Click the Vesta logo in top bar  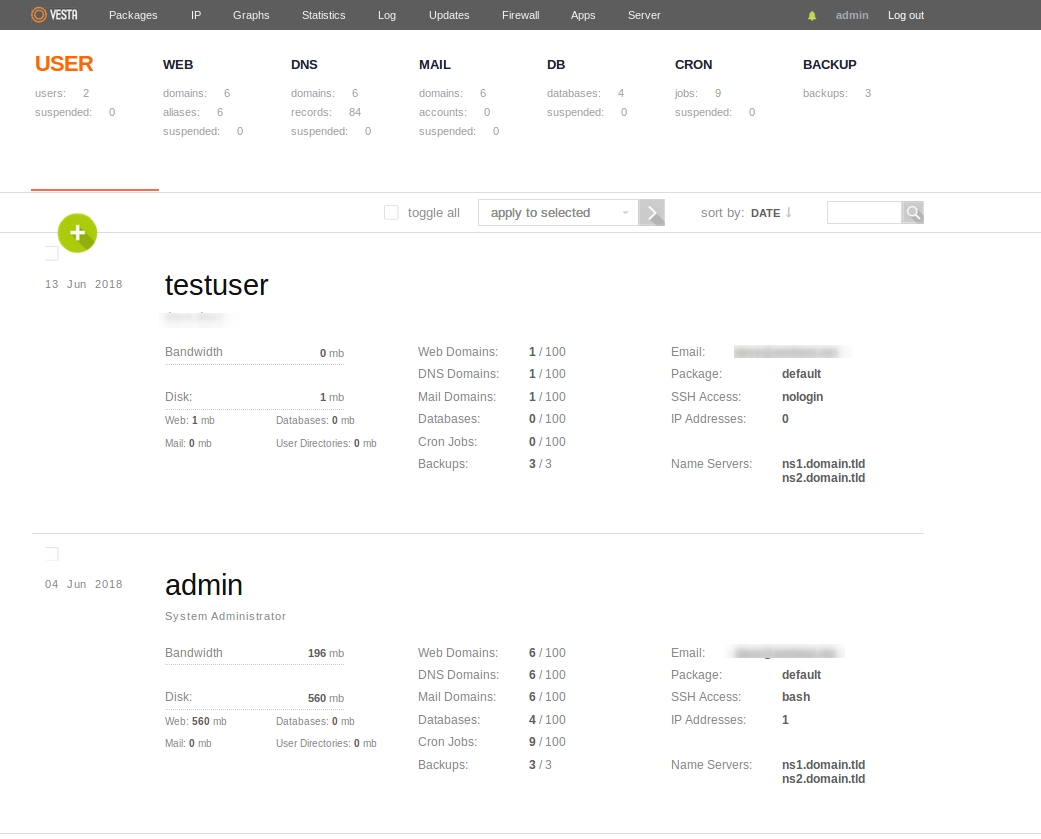[55, 15]
